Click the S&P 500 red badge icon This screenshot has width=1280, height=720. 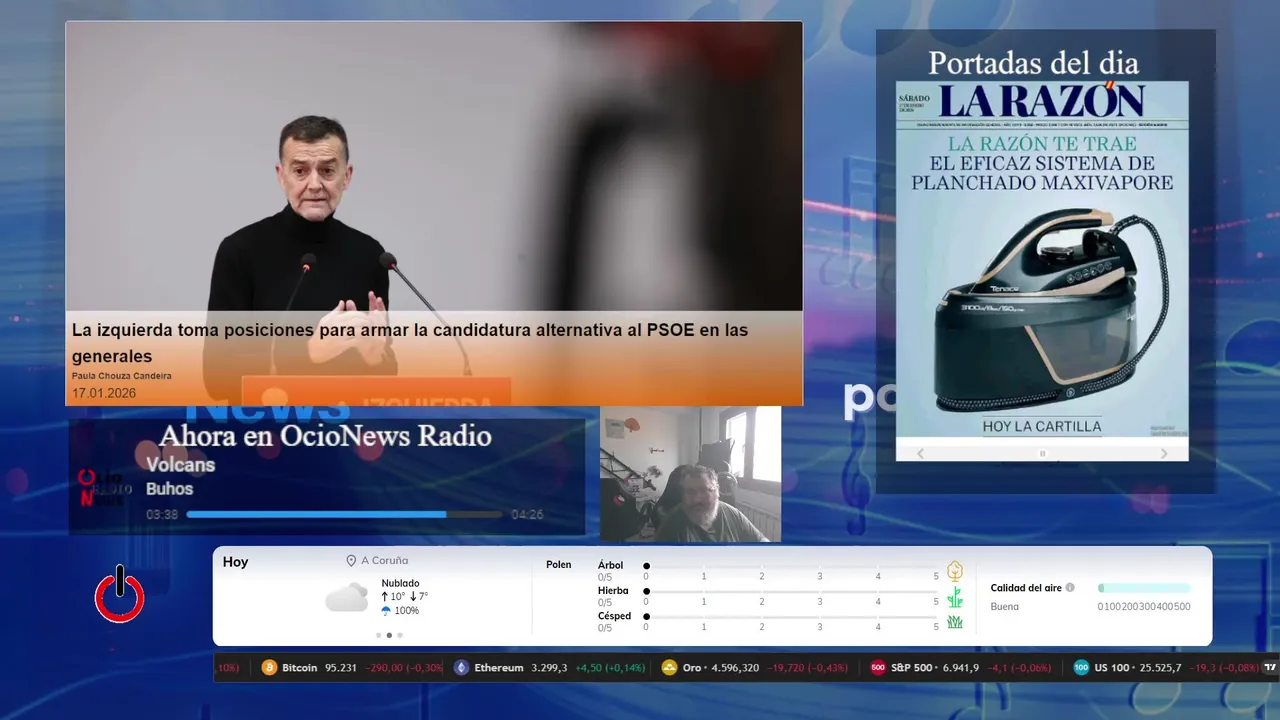(x=878, y=668)
